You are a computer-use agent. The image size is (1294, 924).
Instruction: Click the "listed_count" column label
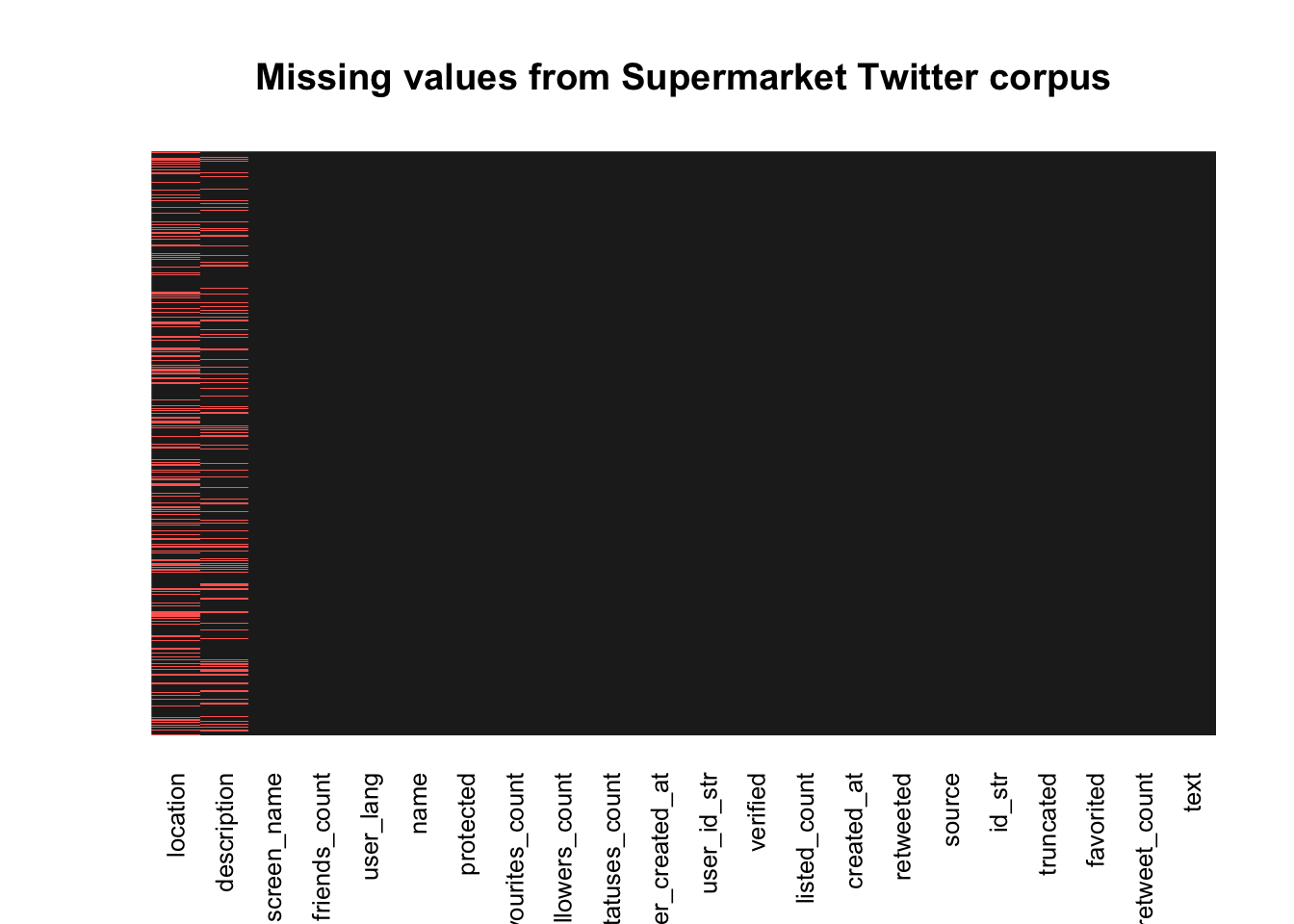tap(807, 837)
